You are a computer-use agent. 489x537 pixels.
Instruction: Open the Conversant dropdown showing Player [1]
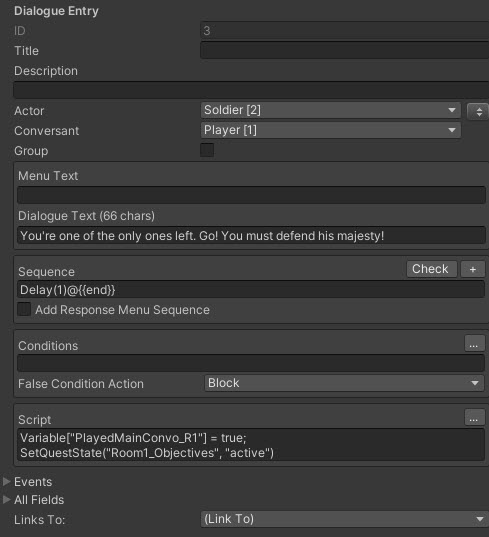[331, 130]
